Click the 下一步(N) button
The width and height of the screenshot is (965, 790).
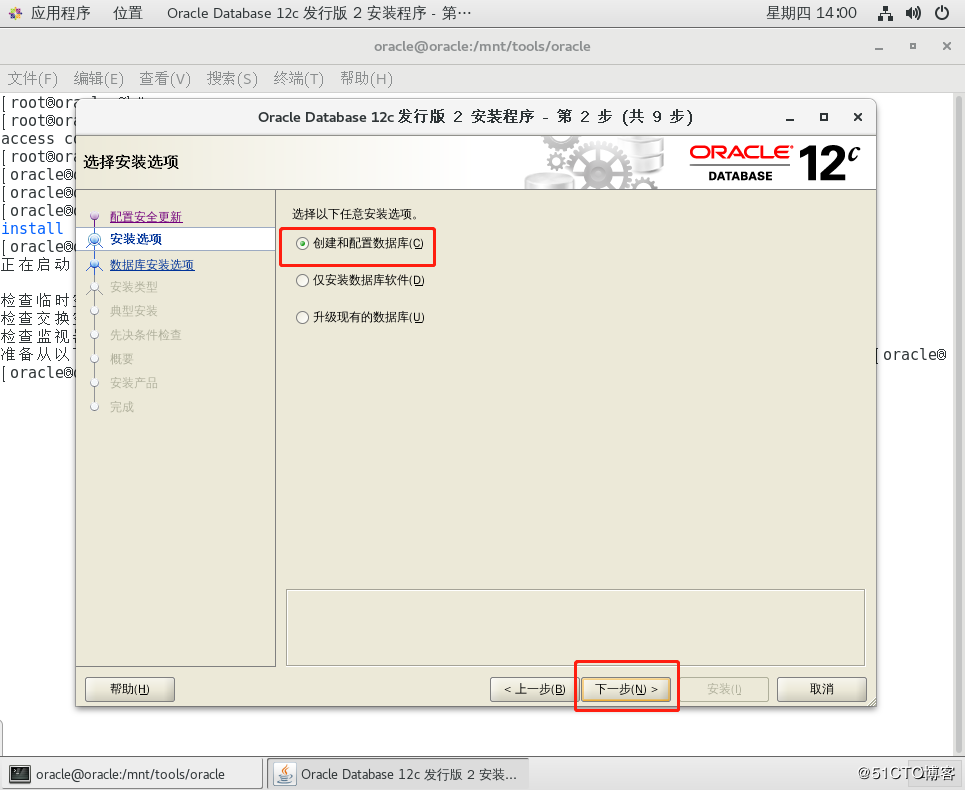pos(626,689)
